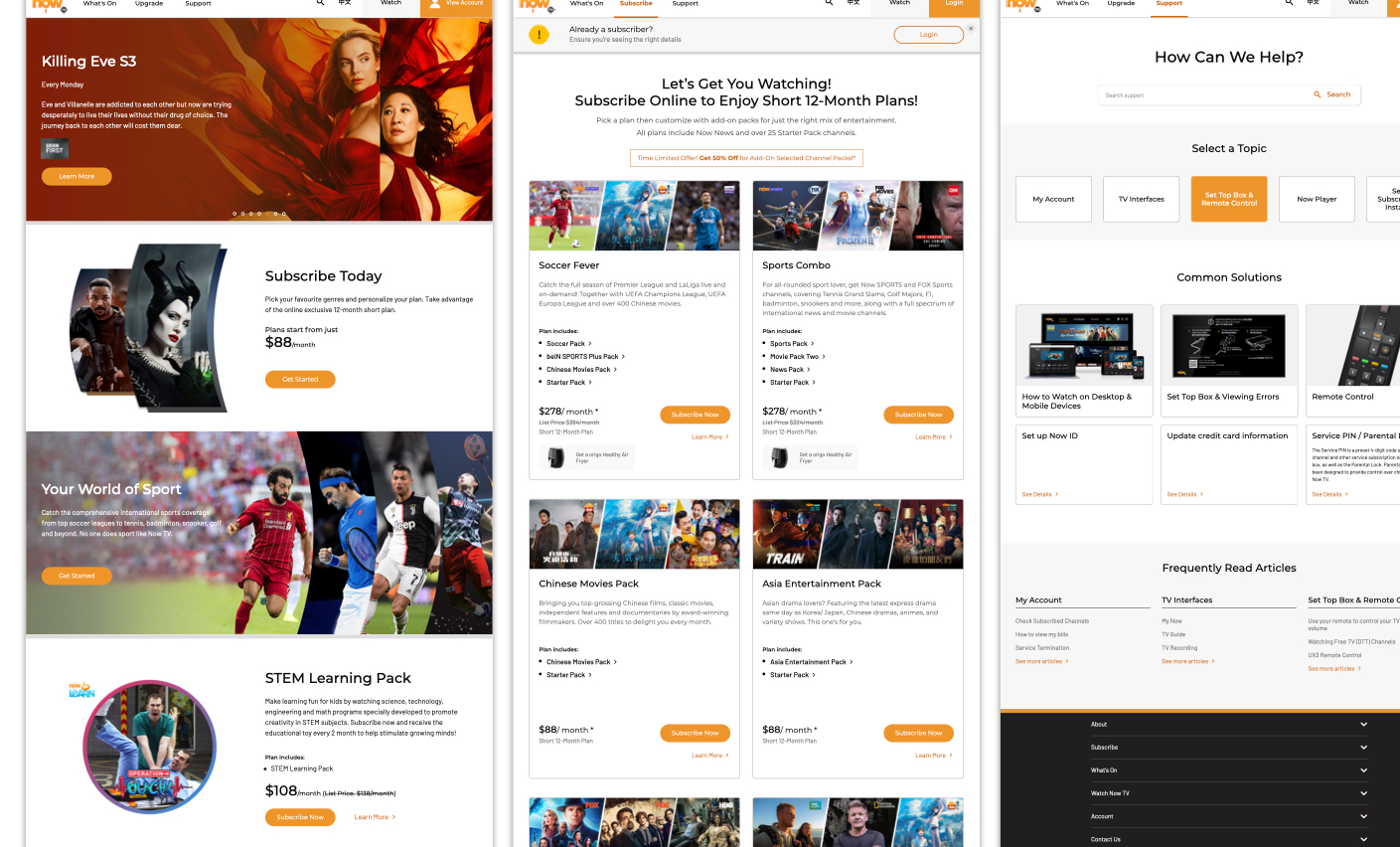Click the BBC First badge under Killing Eve
The image size is (1400, 847).
click(55, 149)
